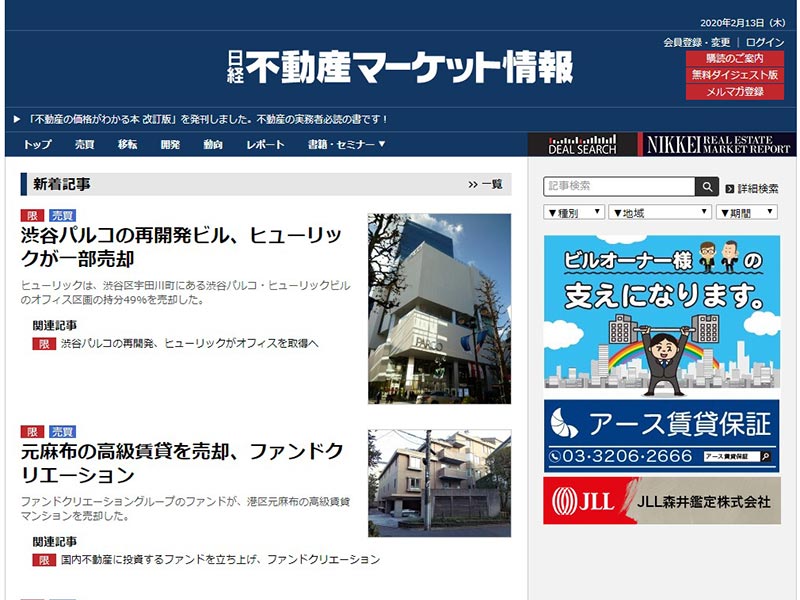
Task: Open the 売買 navigation tab
Action: [85, 144]
